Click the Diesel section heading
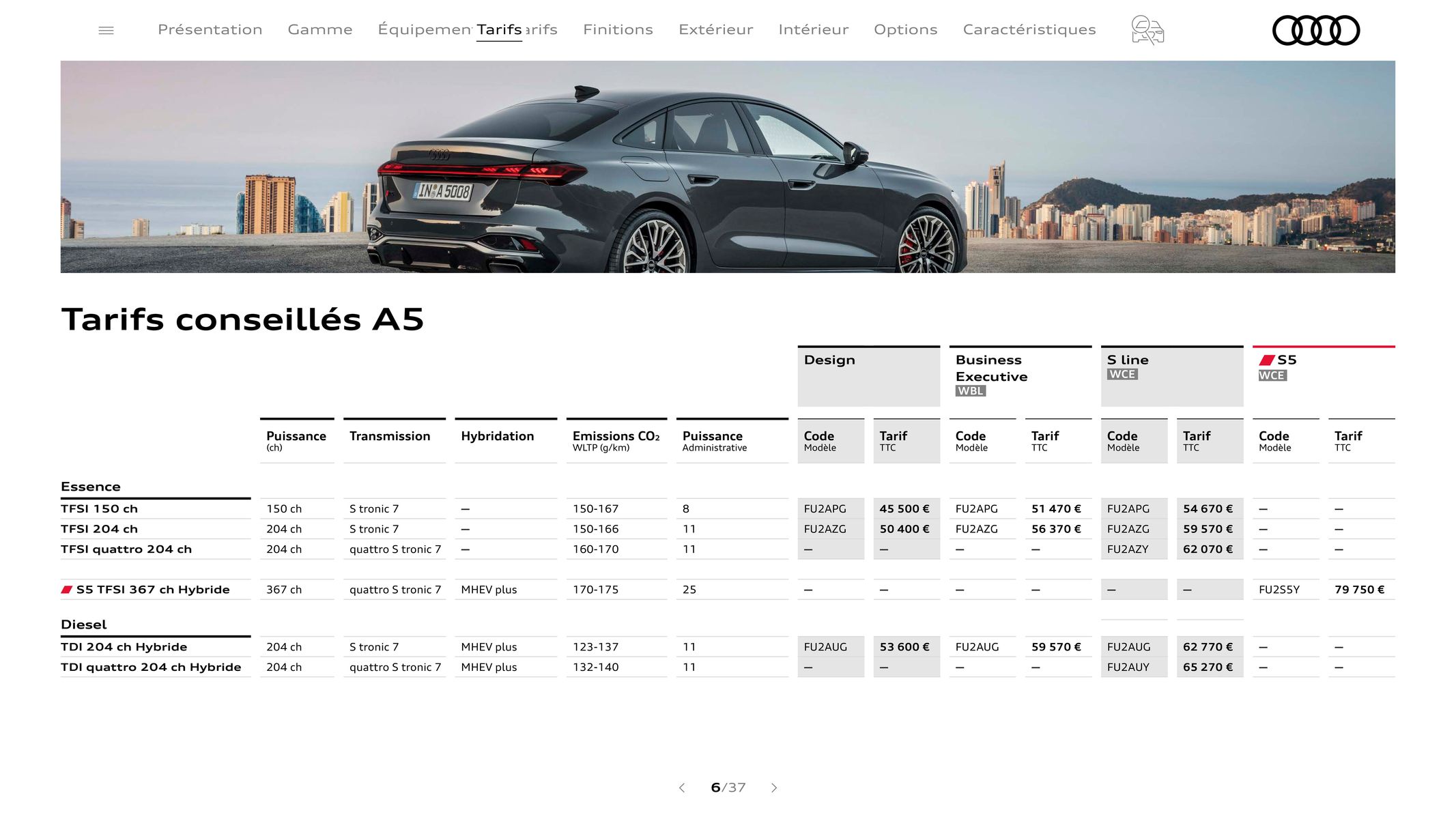 pyautogui.click(x=84, y=624)
